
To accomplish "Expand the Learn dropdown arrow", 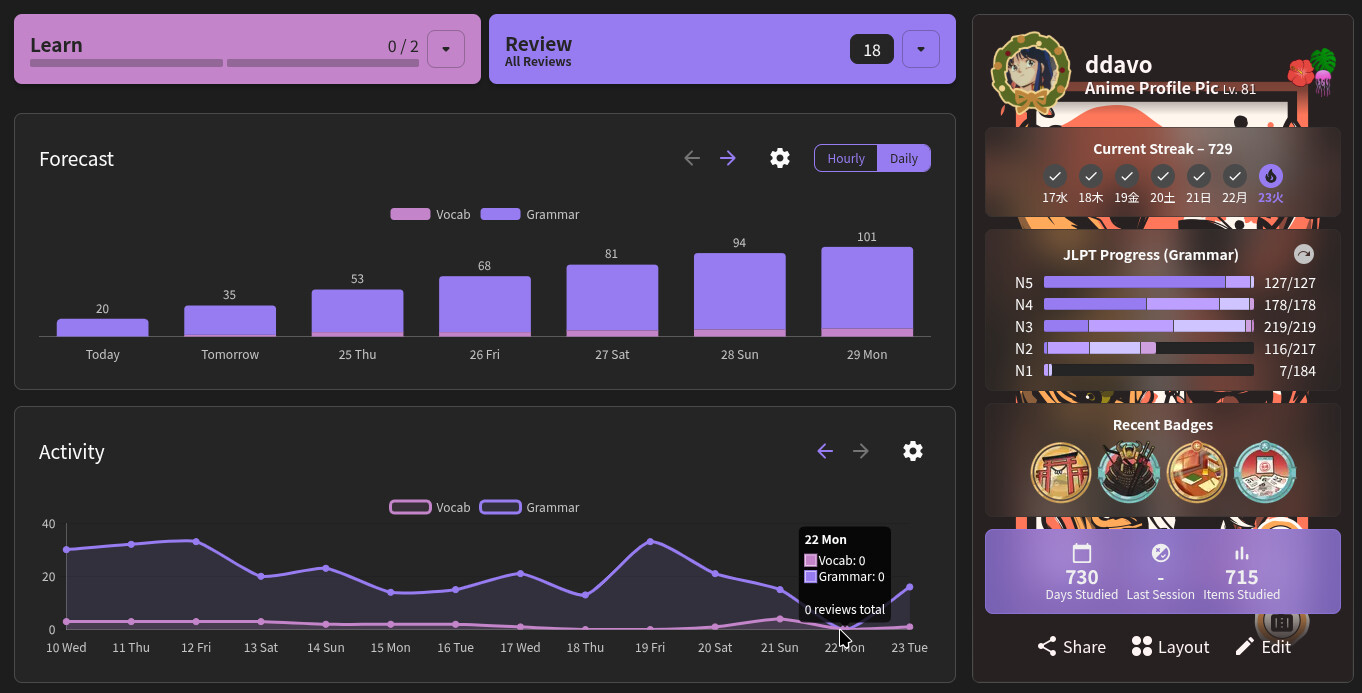I will tap(446, 49).
